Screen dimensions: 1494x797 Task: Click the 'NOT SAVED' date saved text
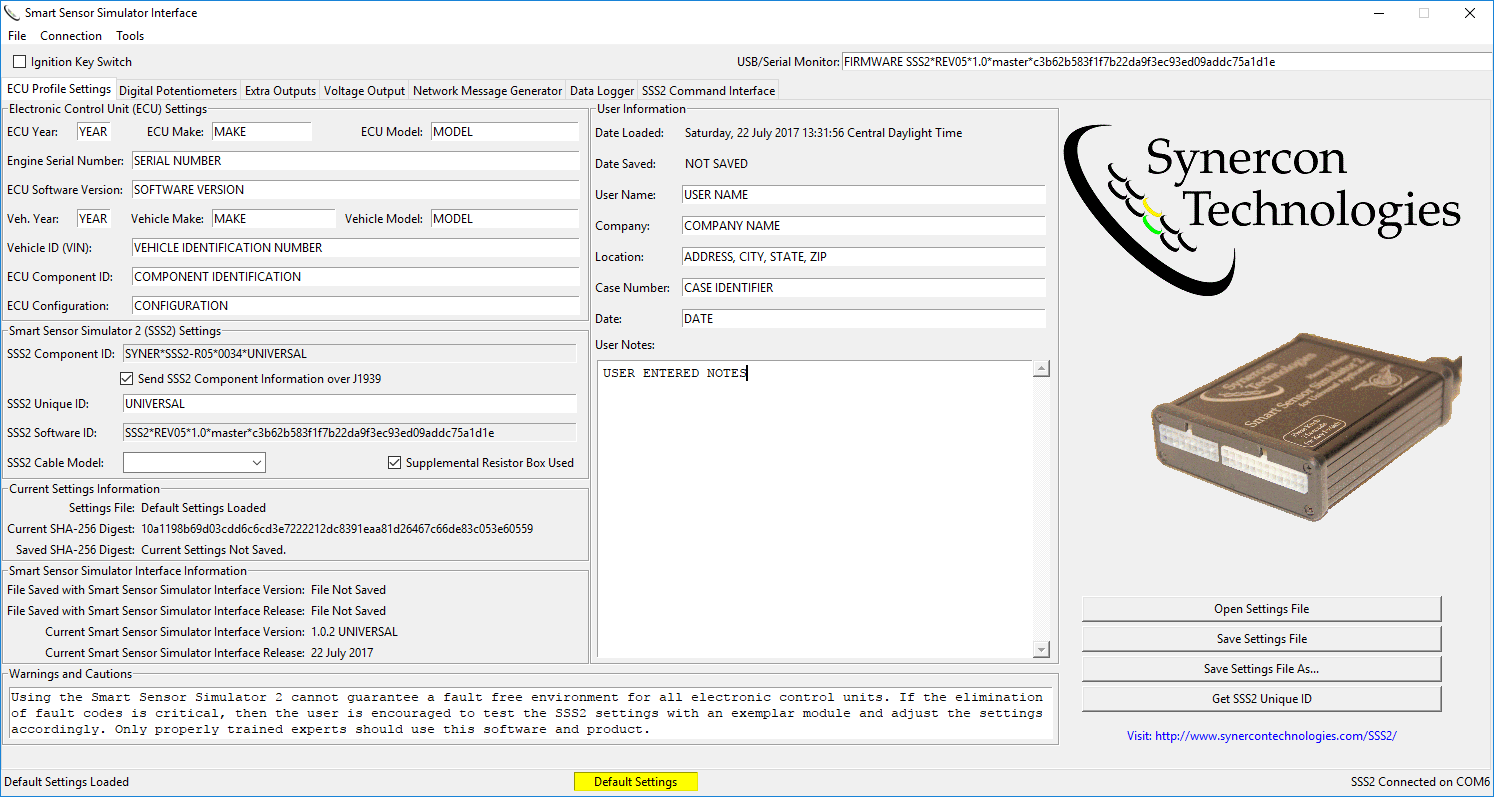click(x=716, y=164)
